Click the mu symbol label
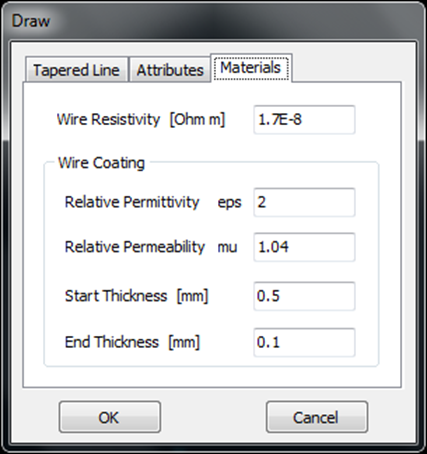The image size is (427, 454). (x=227, y=248)
